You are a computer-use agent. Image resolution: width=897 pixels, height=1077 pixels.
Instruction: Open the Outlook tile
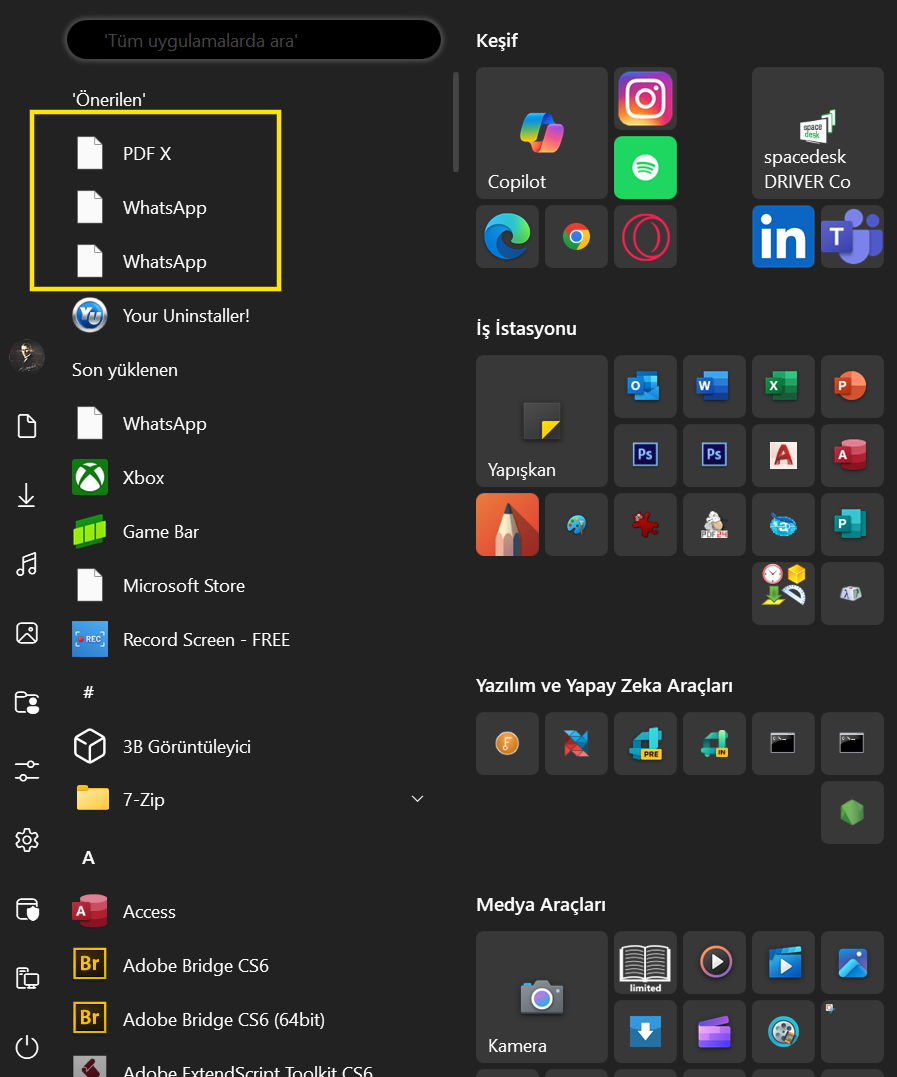tap(645, 386)
